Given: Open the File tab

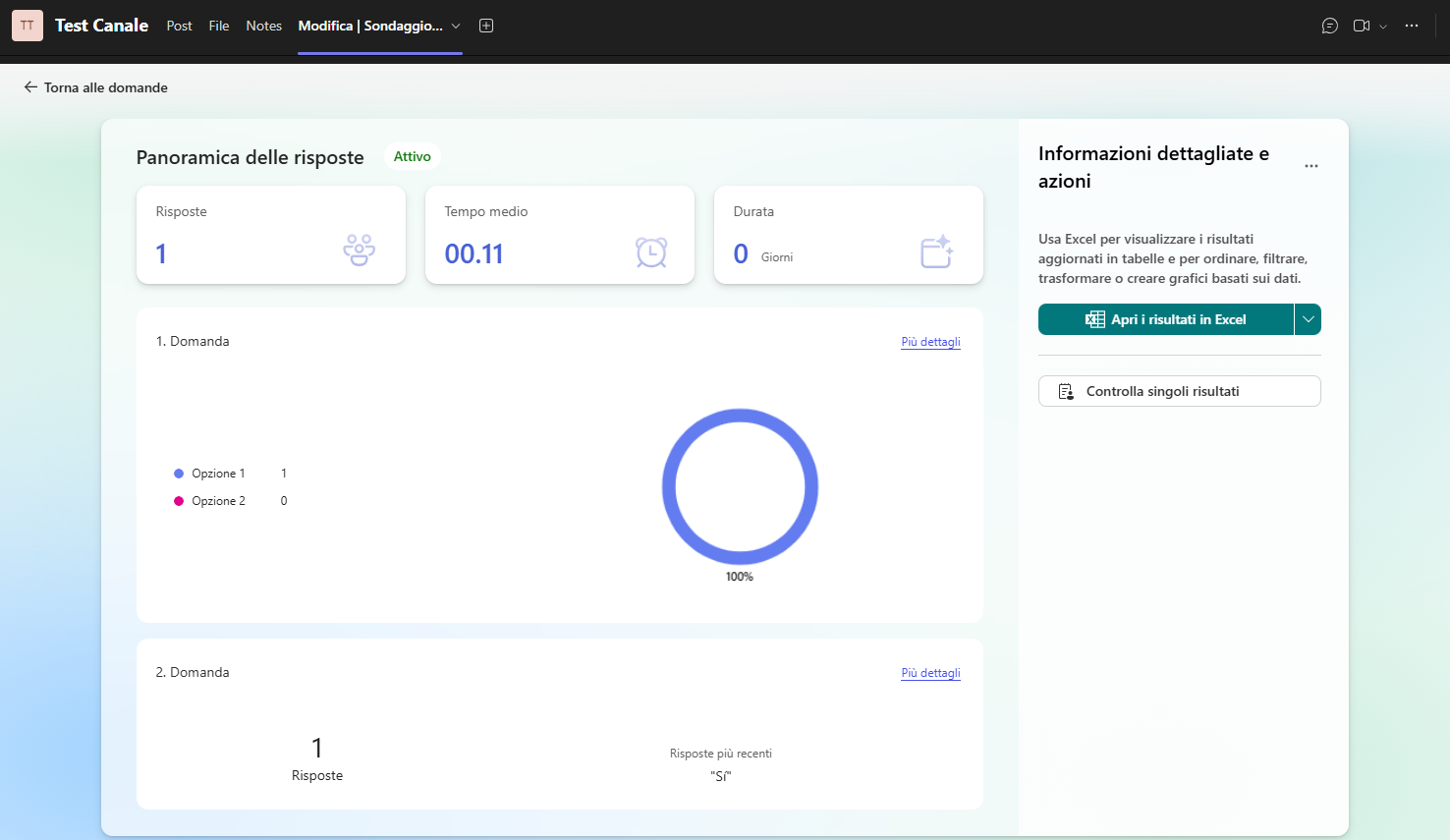Looking at the screenshot, I should tap(219, 26).
